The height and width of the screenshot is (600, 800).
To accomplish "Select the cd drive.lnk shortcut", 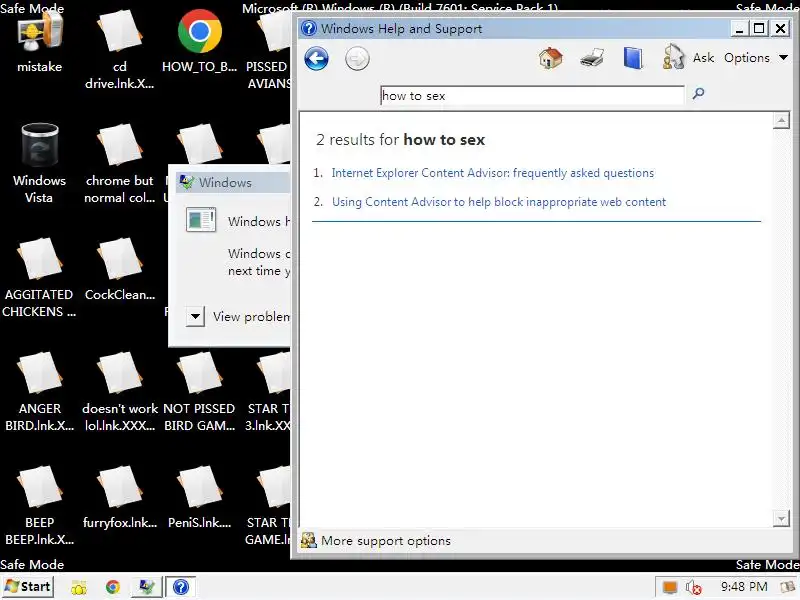I will 119,49.
